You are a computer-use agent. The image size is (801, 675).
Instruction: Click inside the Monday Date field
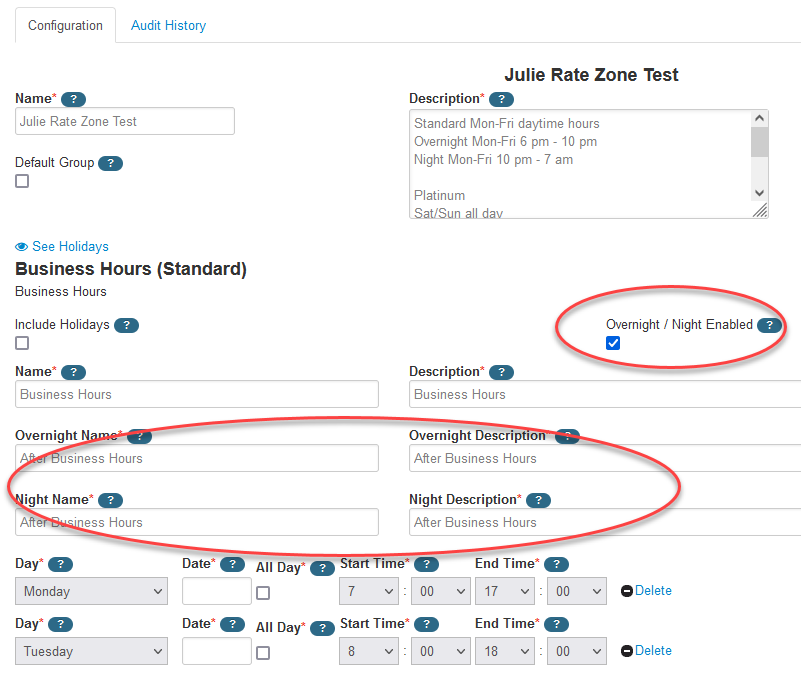click(x=216, y=591)
